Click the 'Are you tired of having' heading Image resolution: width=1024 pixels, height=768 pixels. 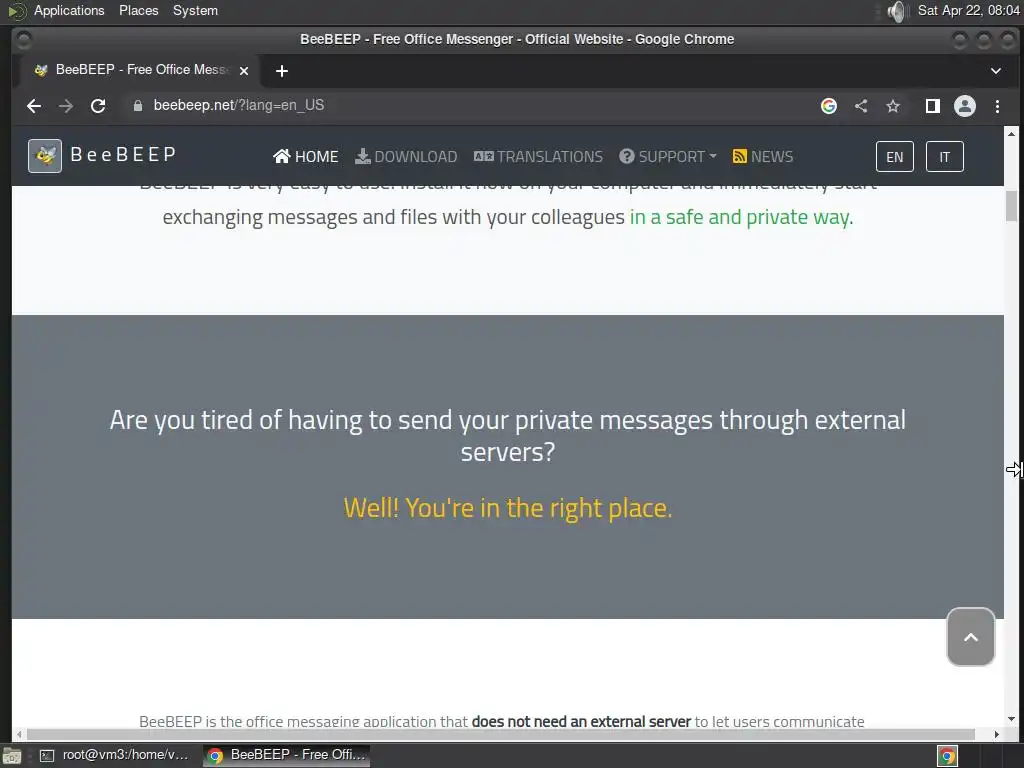point(507,436)
